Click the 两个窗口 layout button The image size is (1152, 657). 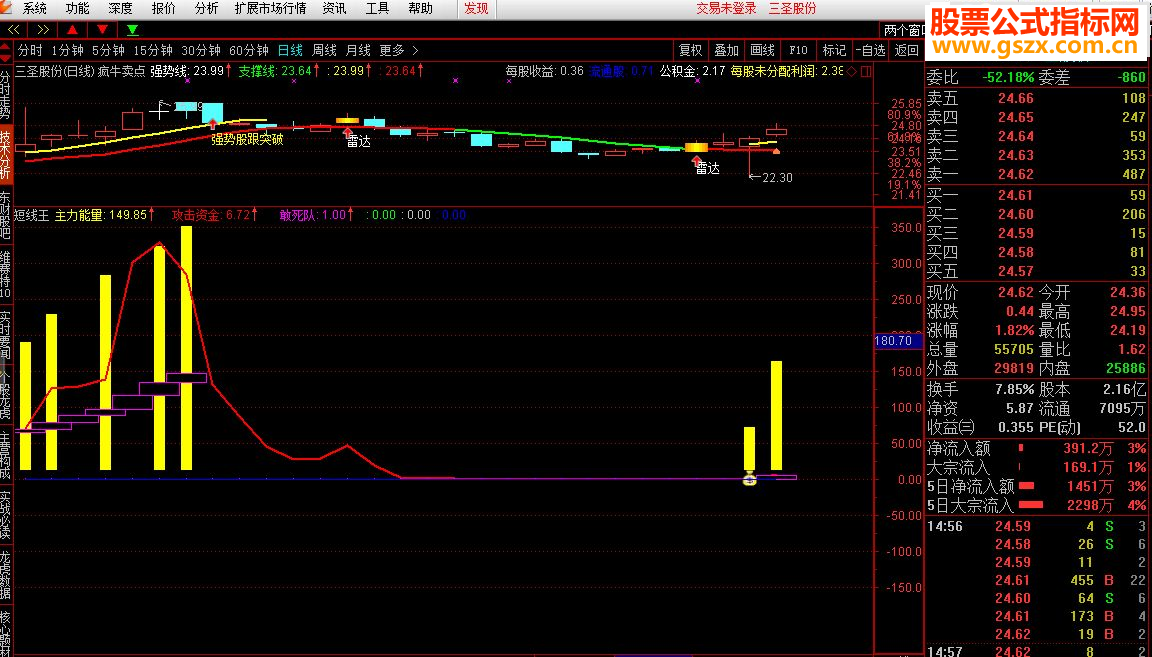tap(903, 31)
